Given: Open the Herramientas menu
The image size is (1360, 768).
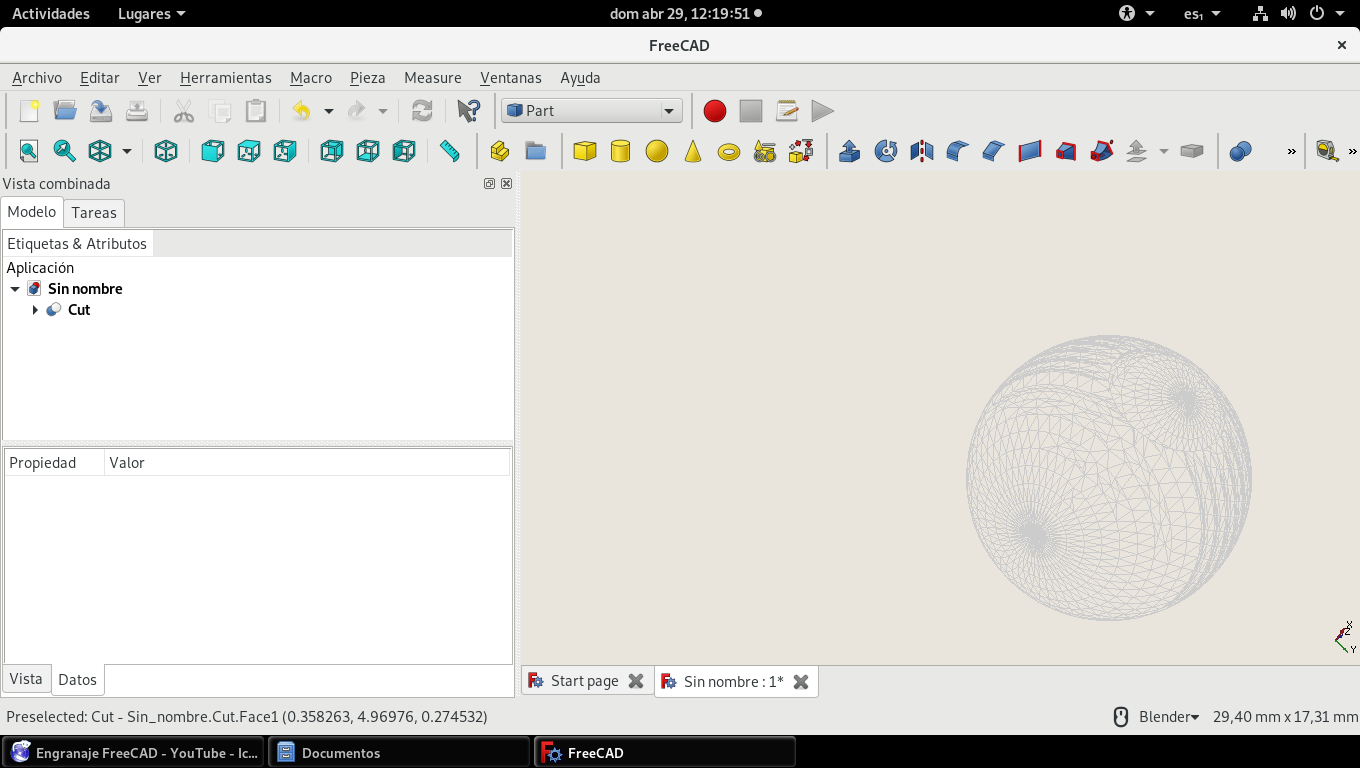Looking at the screenshot, I should coord(226,78).
